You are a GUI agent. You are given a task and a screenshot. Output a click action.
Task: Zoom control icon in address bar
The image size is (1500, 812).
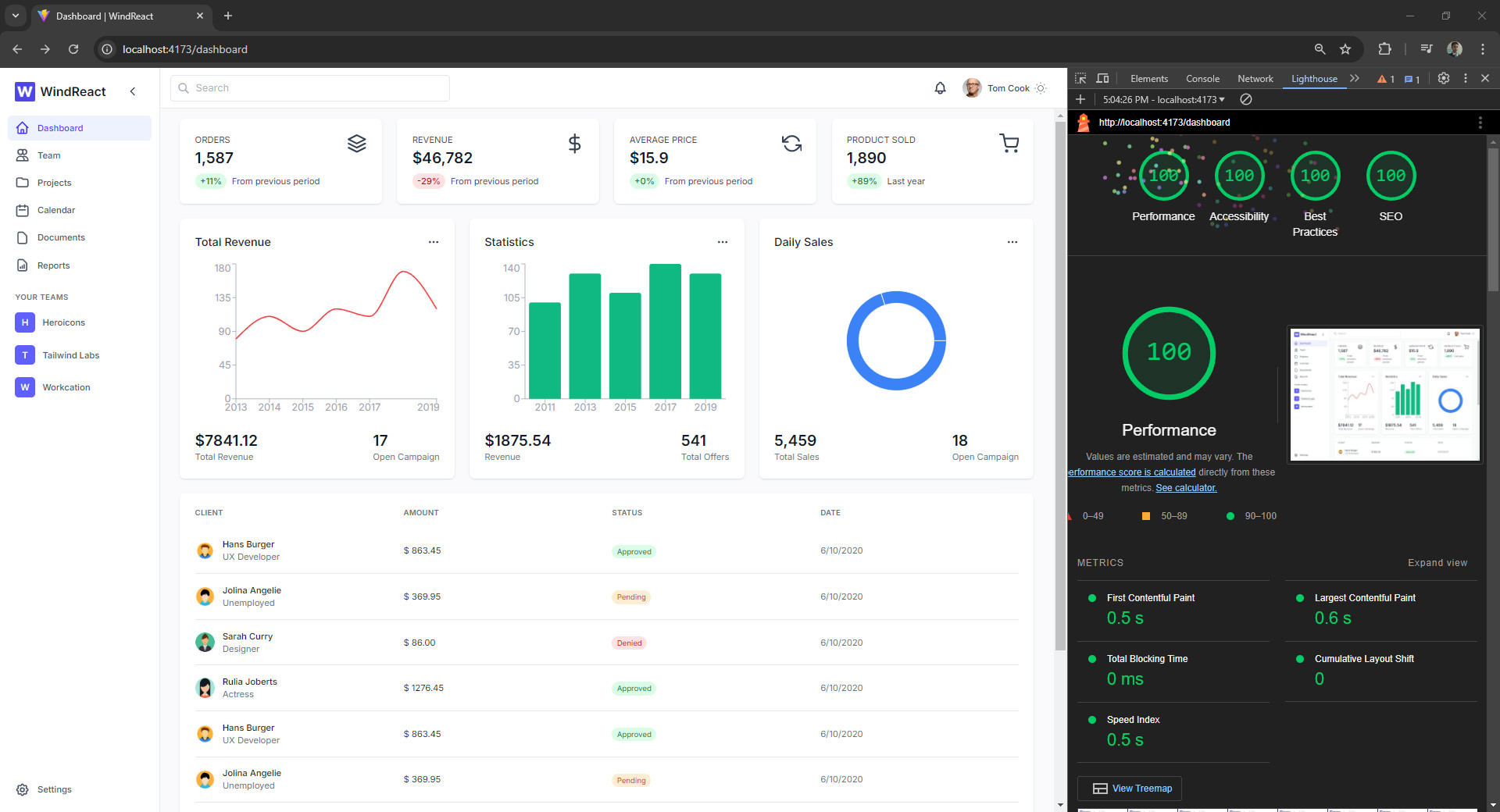click(x=1320, y=49)
